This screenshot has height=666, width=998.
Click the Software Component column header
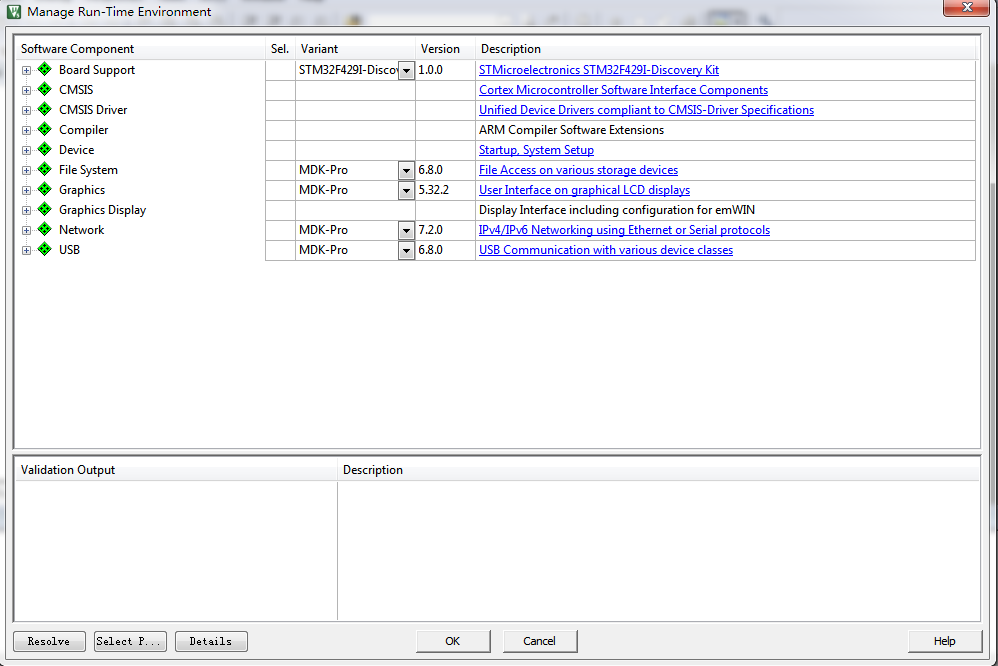(x=140, y=49)
